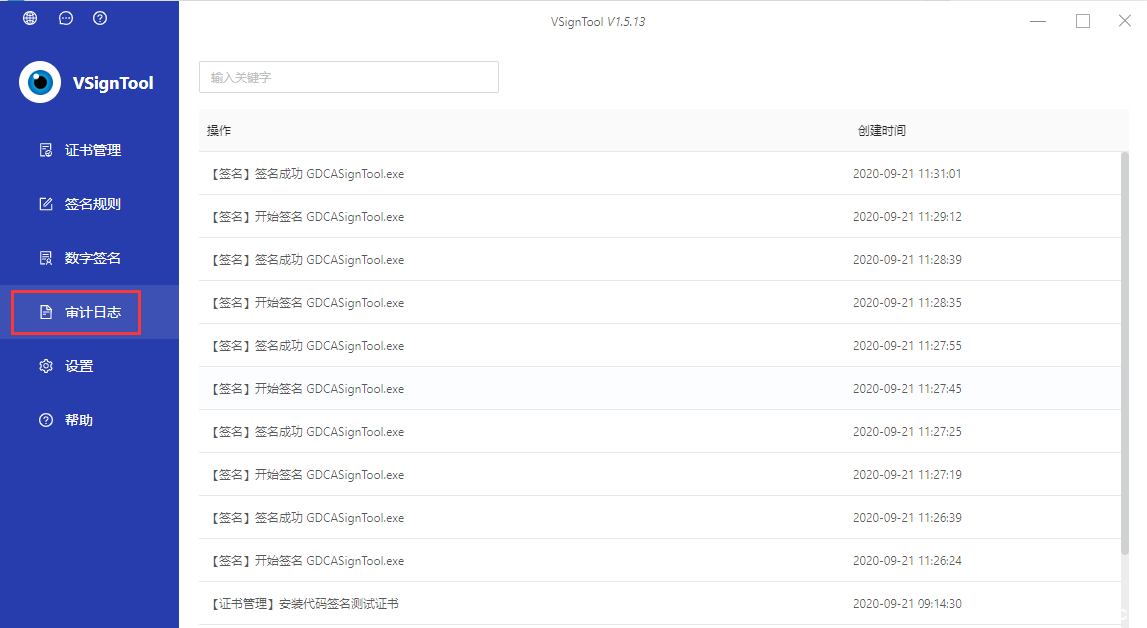Select the 开始签名 log row at 11:29:12

(660, 216)
